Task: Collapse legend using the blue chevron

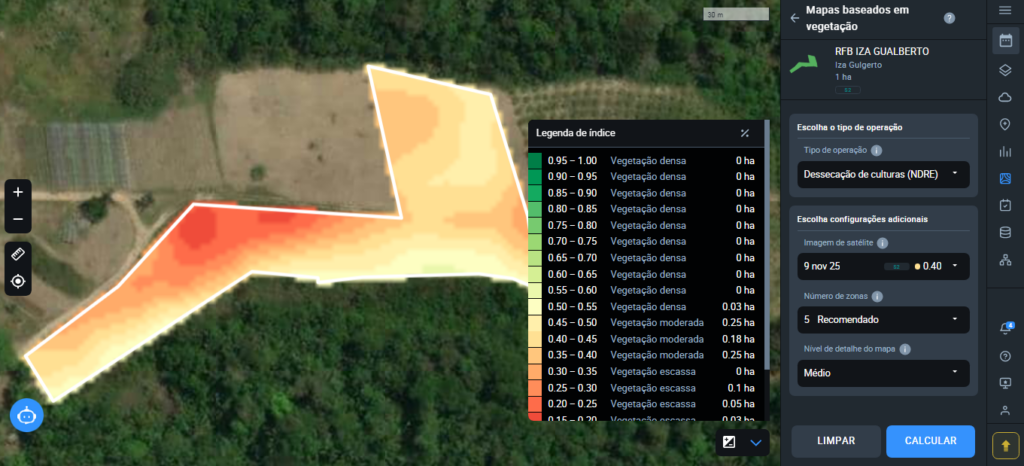Action: [x=756, y=442]
